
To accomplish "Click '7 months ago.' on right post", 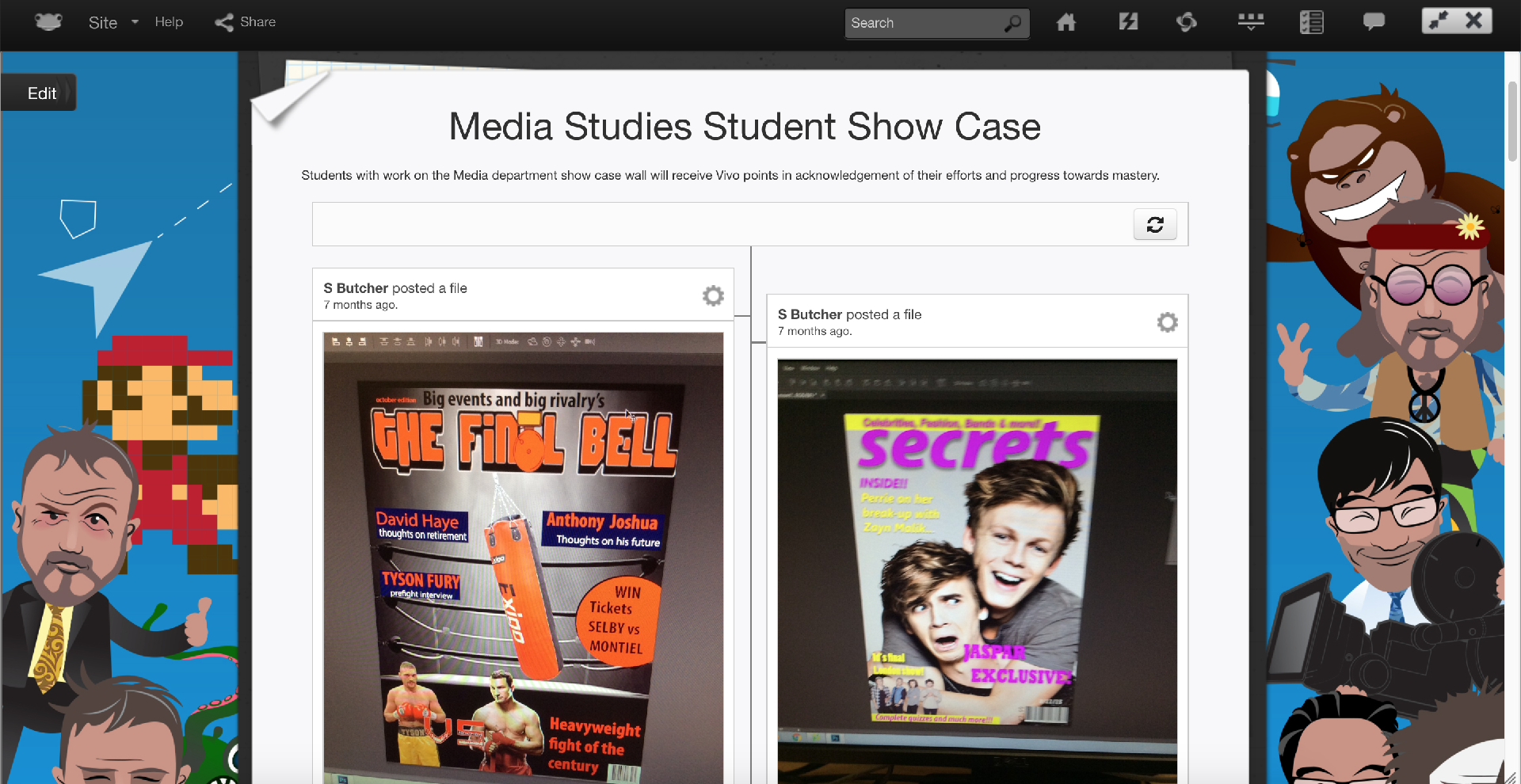I will [x=815, y=331].
